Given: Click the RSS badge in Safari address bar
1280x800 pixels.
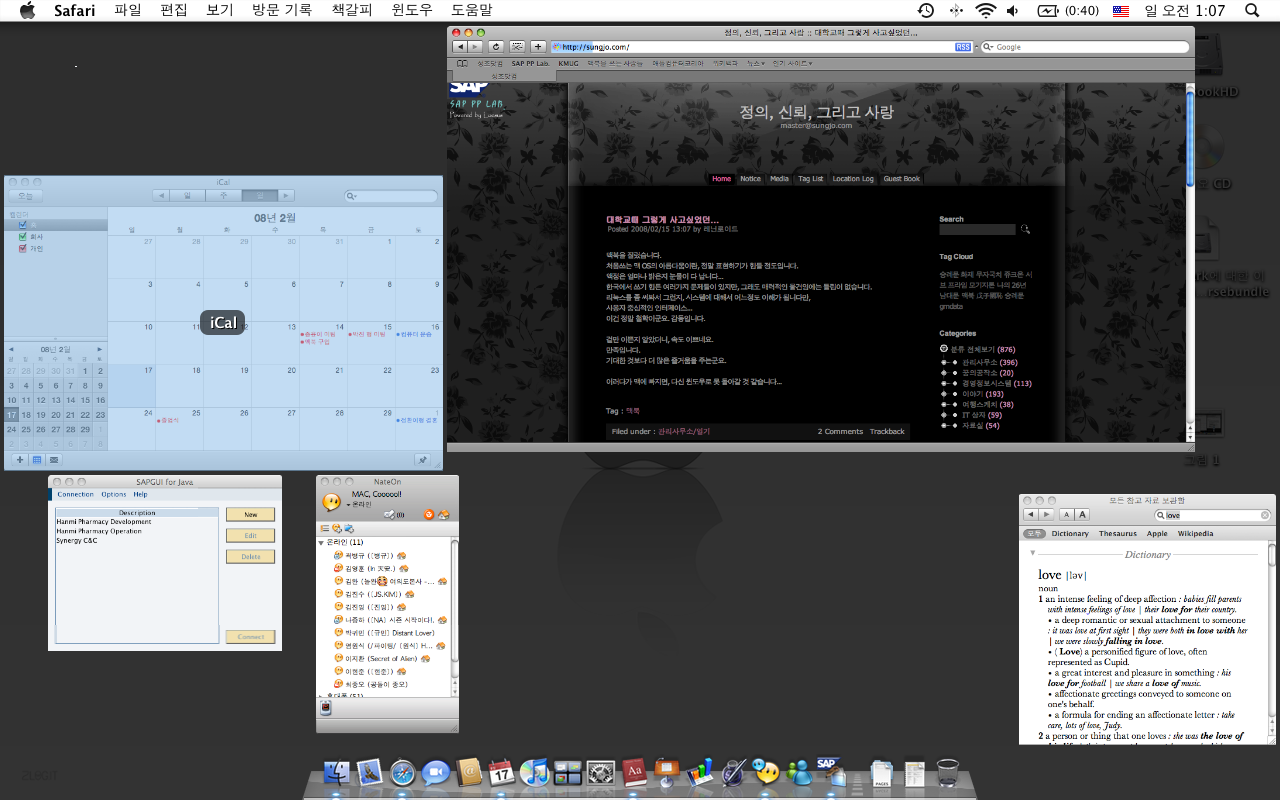Looking at the screenshot, I should [963, 47].
